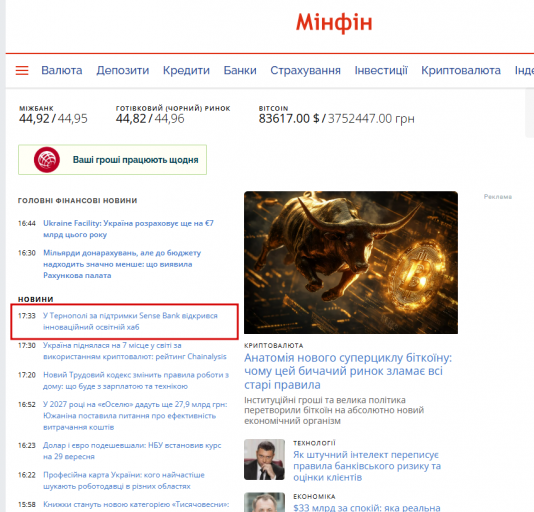The height and width of the screenshot is (512, 534).
Task: Open the Тернополі Sense Bank освітній хаб article
Action: pyautogui.click(x=130, y=321)
